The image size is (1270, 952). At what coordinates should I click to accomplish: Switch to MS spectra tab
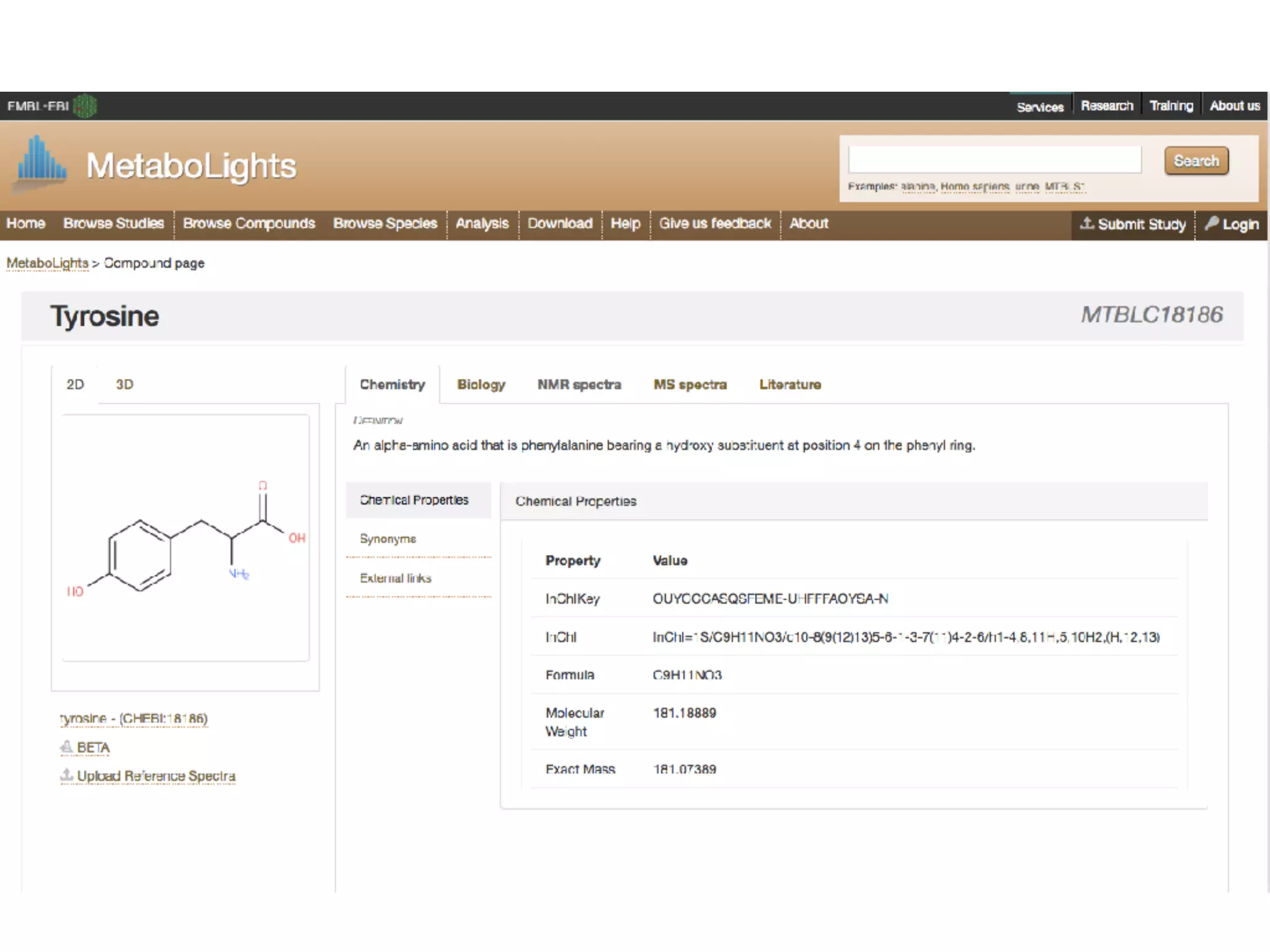click(x=690, y=384)
